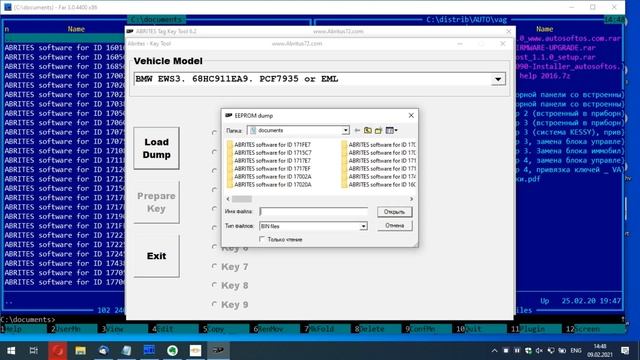640x360 pixels.
Task: Select the Key 9 radio button
Action: [214, 304]
